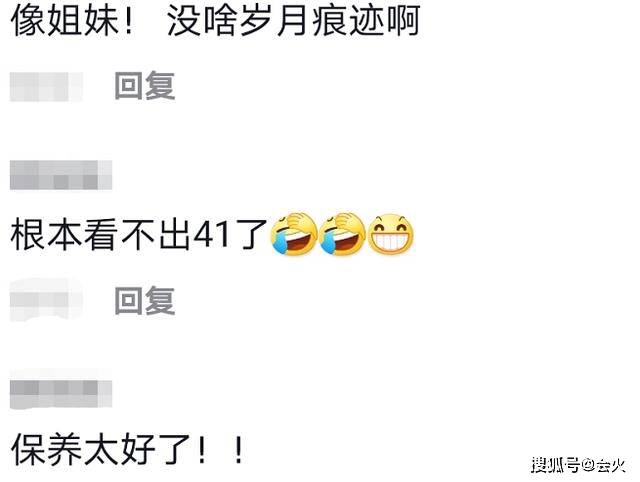Click the 搜狐号 watermark text

click(x=555, y=465)
